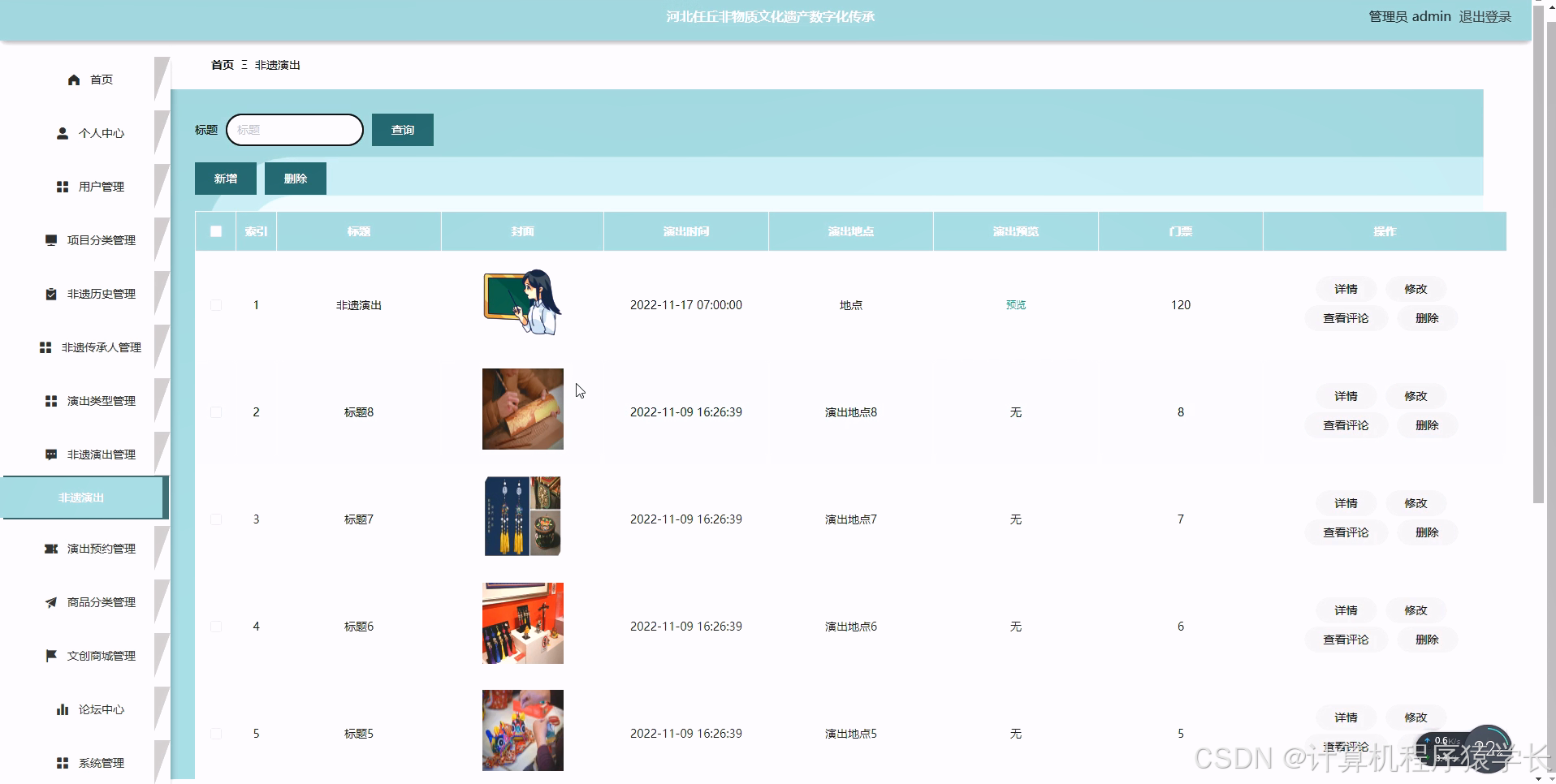
Task: Click the row 删除 button for 标题8
Action: pyautogui.click(x=1427, y=425)
